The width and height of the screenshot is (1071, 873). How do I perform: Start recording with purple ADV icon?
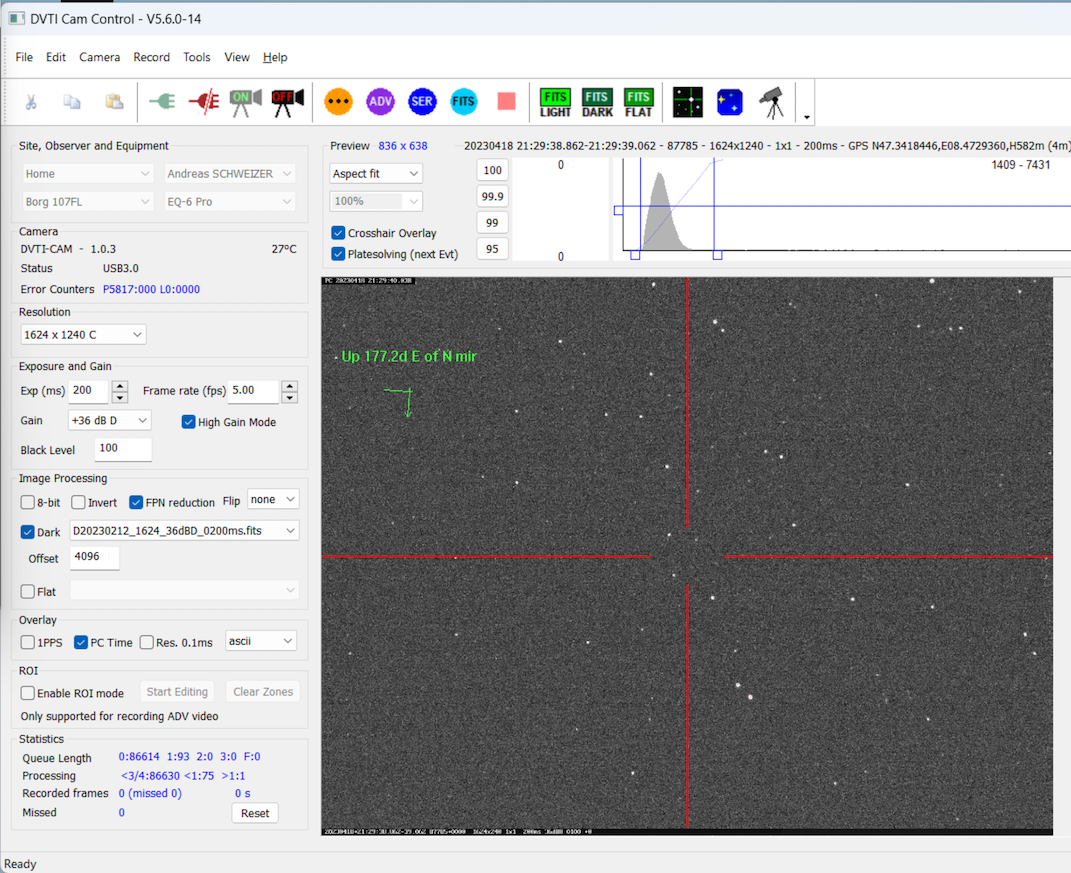[x=380, y=101]
